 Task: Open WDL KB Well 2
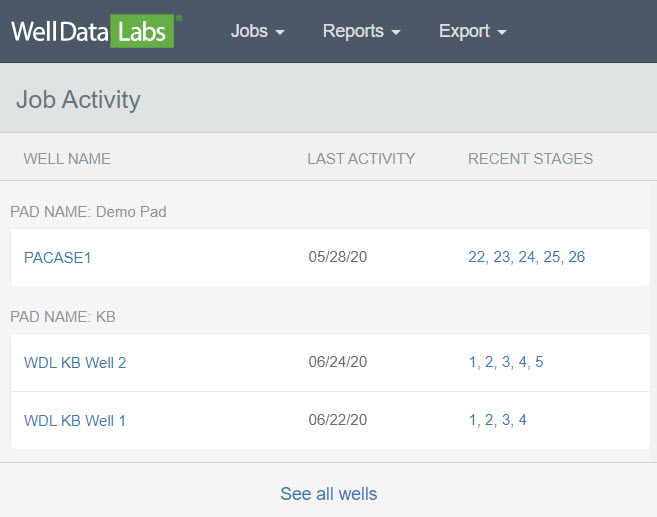tap(75, 362)
